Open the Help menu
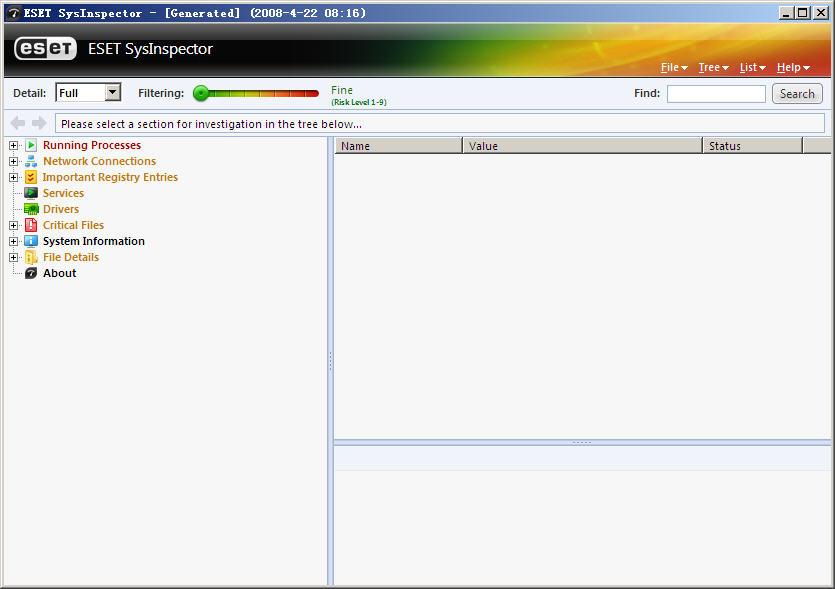835x589 pixels. tap(793, 68)
